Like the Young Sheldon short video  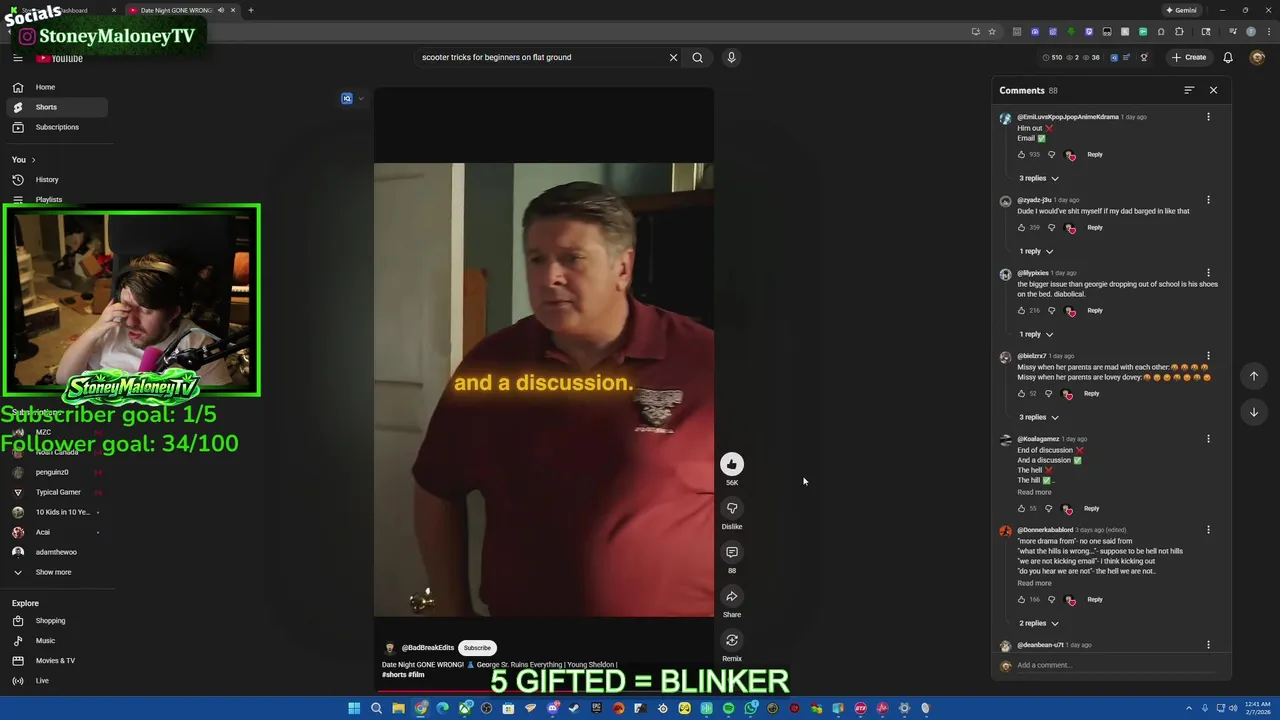pos(732,464)
